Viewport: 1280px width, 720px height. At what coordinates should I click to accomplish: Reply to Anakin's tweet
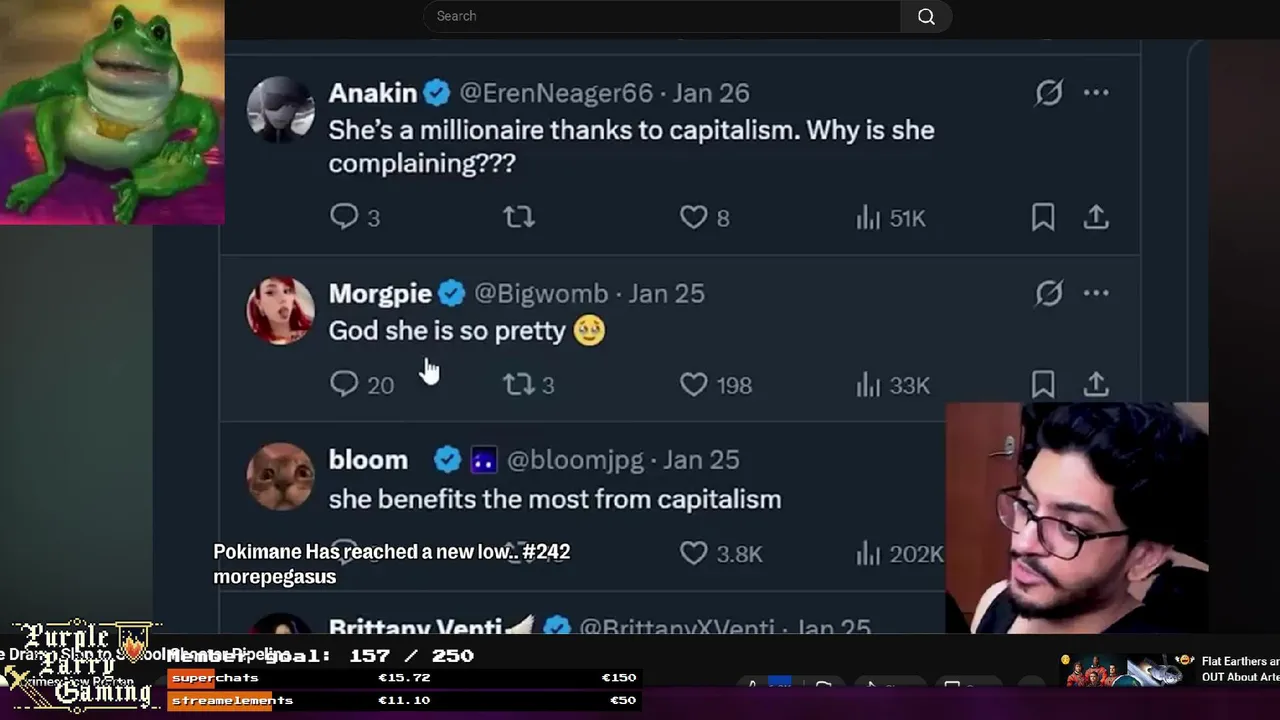point(344,217)
